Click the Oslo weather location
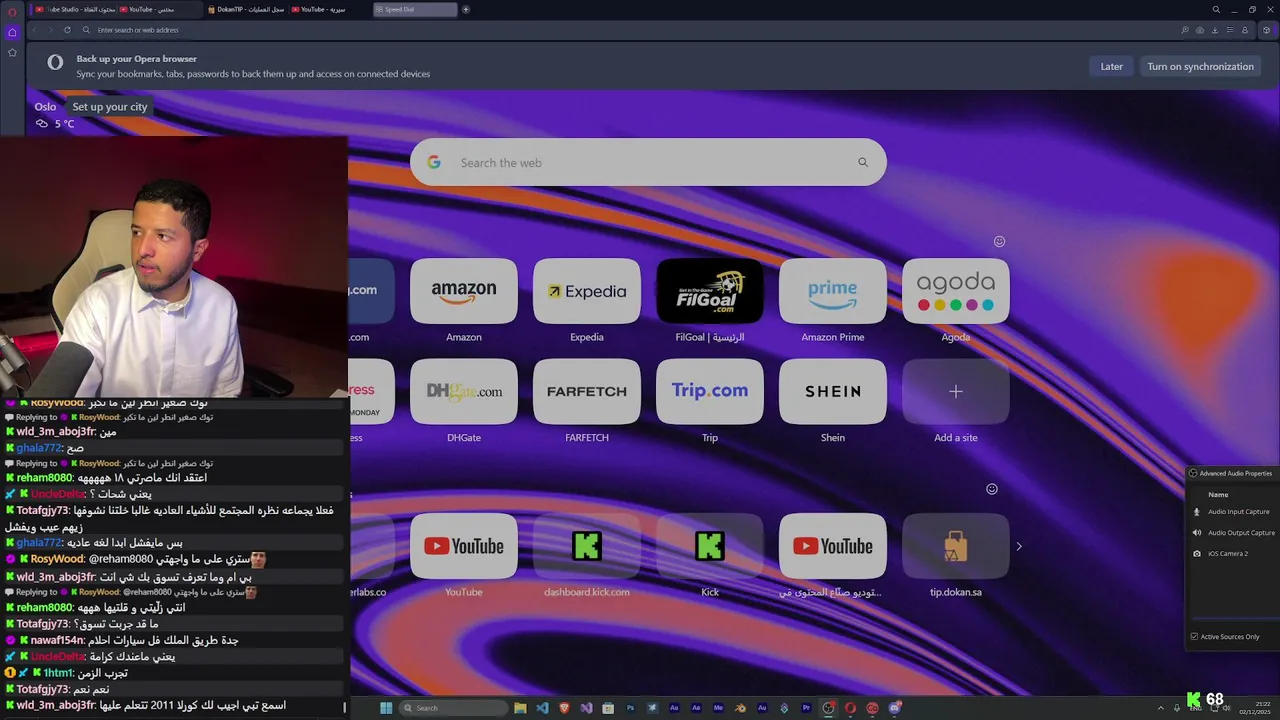The width and height of the screenshot is (1280, 720). (x=45, y=107)
